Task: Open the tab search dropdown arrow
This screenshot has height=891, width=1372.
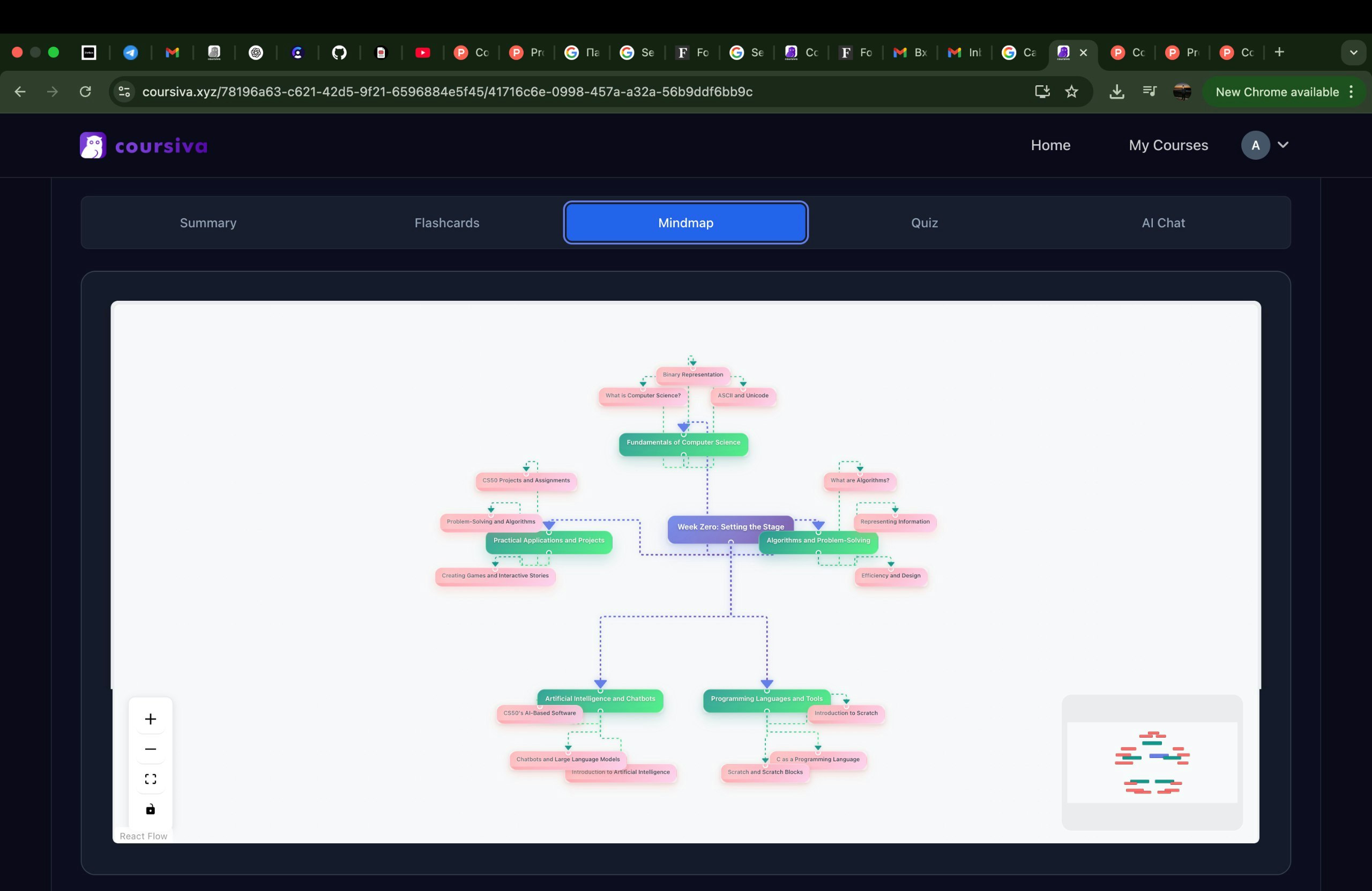Action: click(x=1353, y=53)
